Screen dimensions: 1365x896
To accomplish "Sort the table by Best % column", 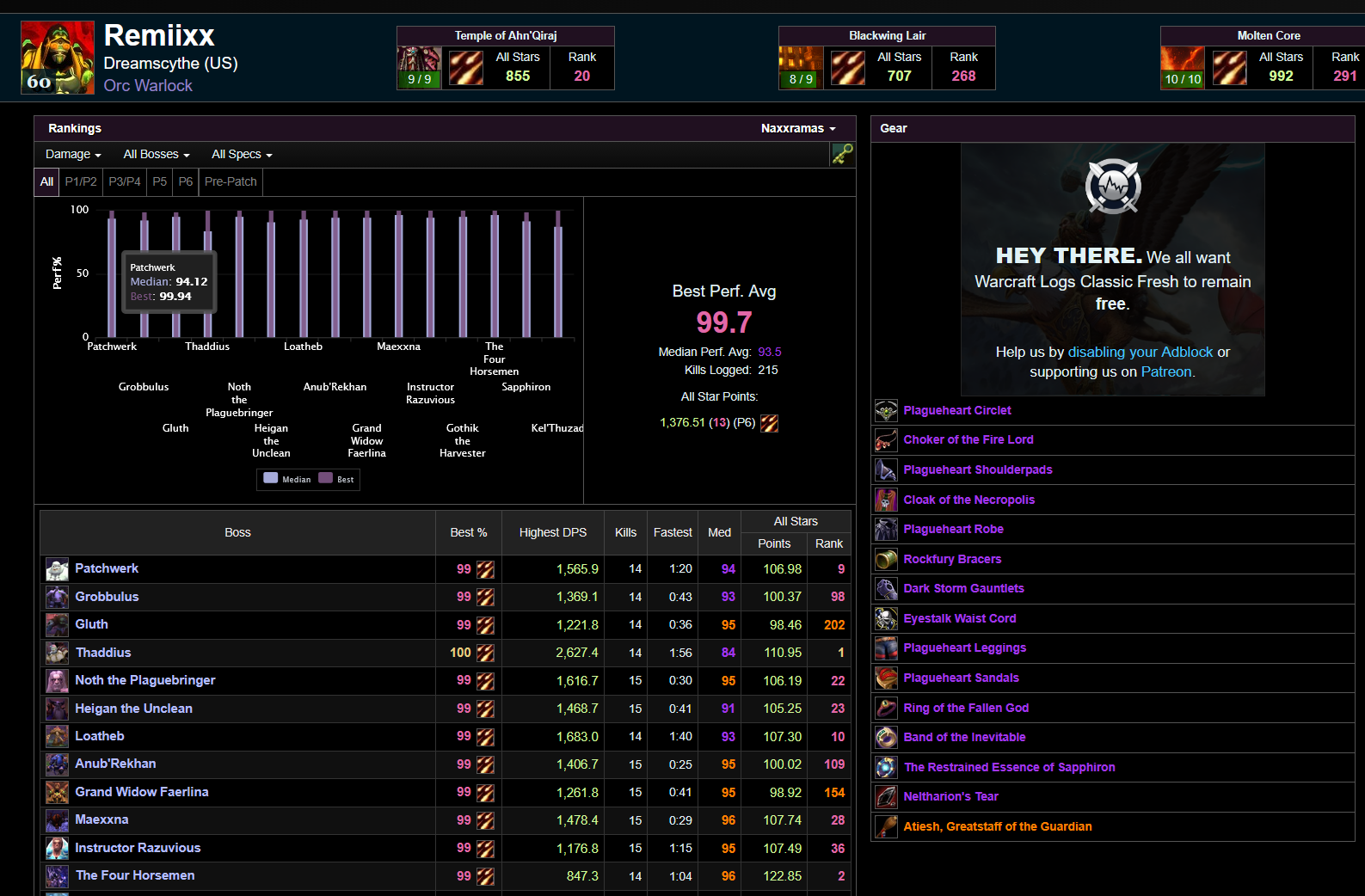I will pos(469,532).
